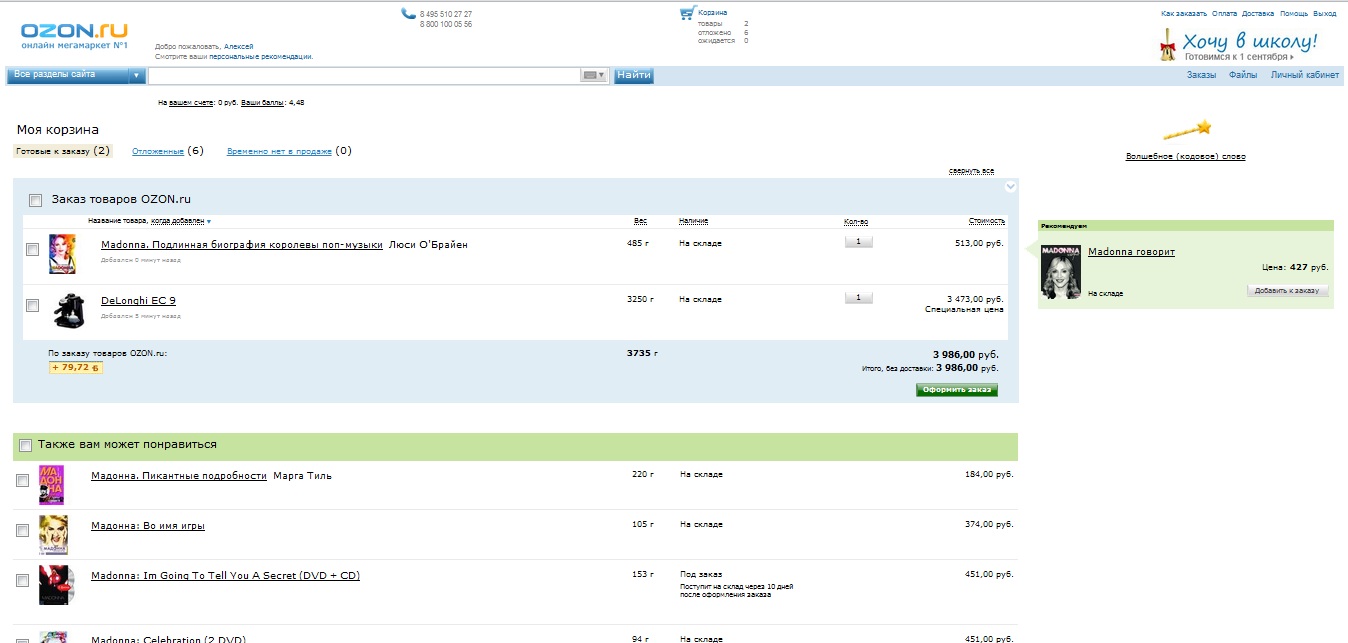The image size is (1348, 643).
Task: Click the Madonna biography book cover image
Action: tap(62, 254)
